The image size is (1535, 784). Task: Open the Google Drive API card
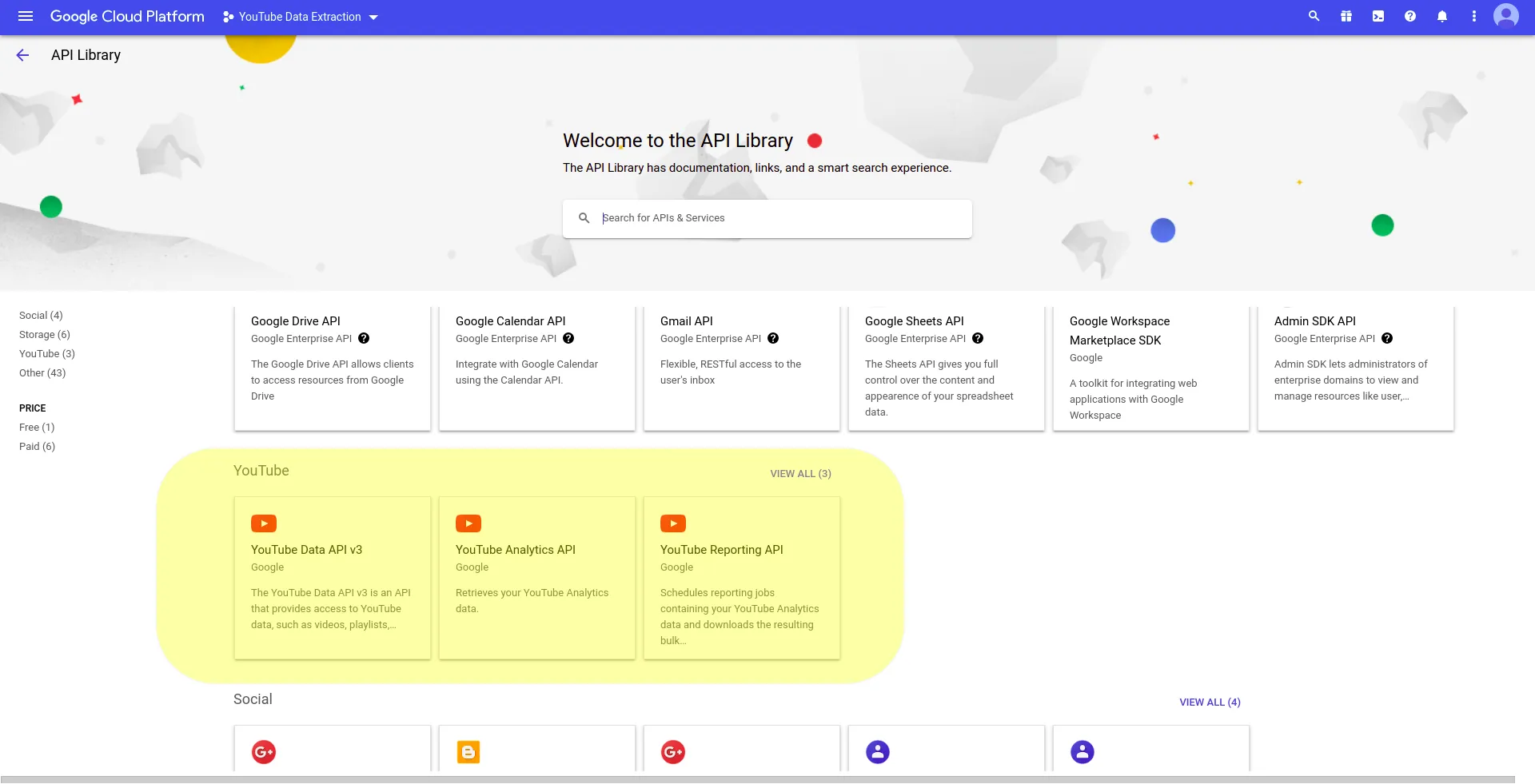coord(333,368)
